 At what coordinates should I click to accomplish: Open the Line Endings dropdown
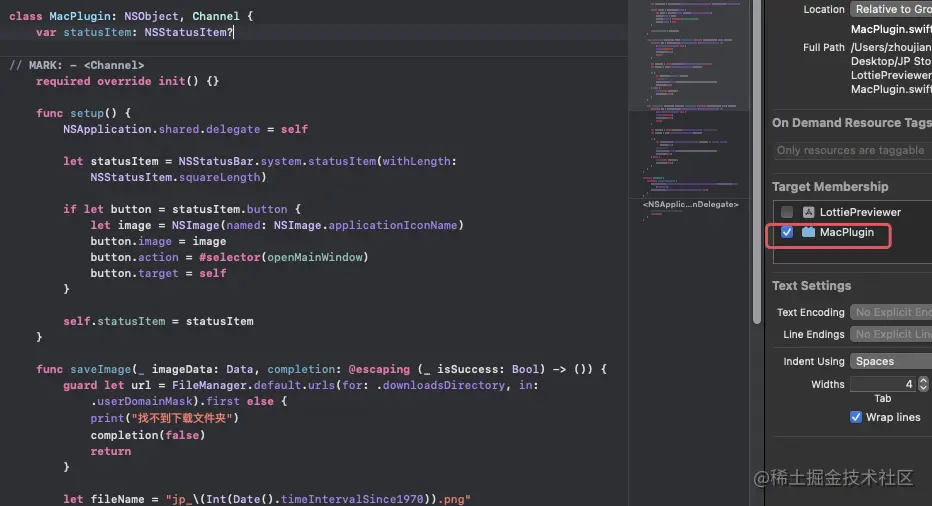891,334
